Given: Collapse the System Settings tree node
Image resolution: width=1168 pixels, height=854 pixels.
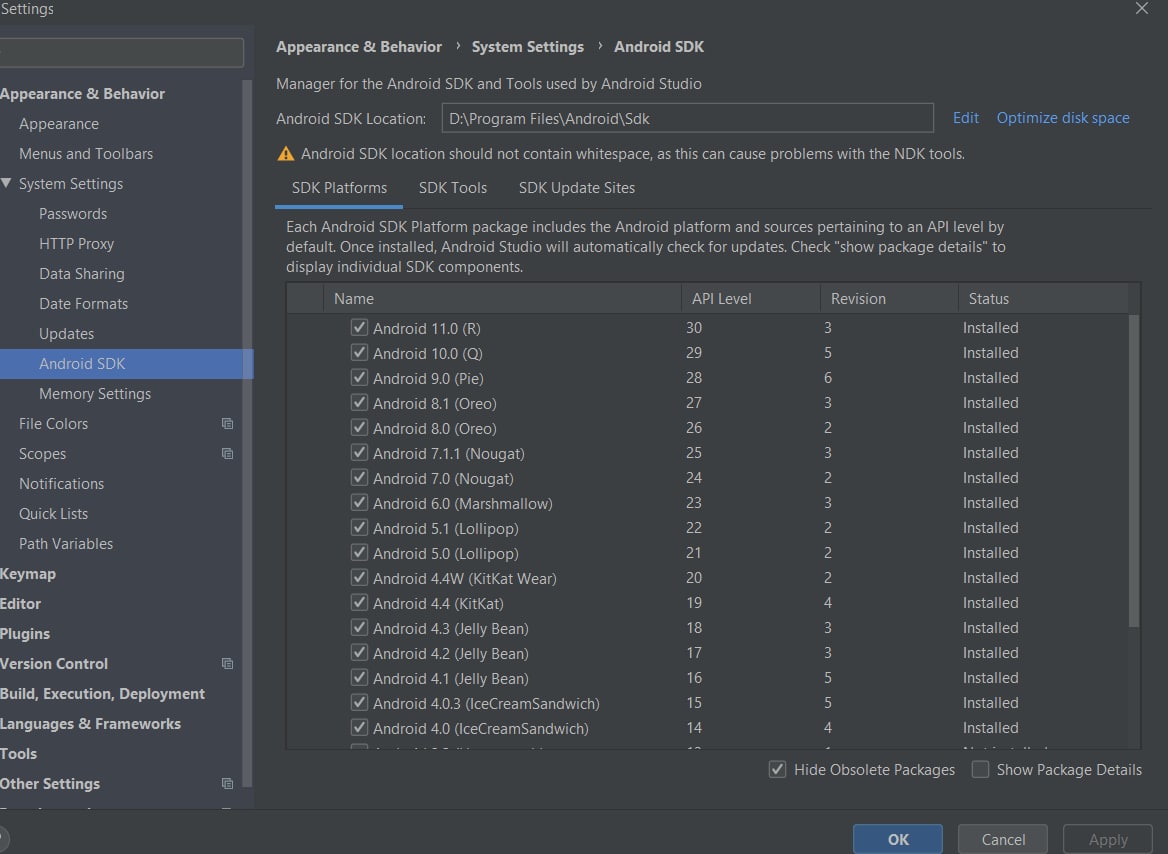Looking at the screenshot, I should tap(7, 184).
